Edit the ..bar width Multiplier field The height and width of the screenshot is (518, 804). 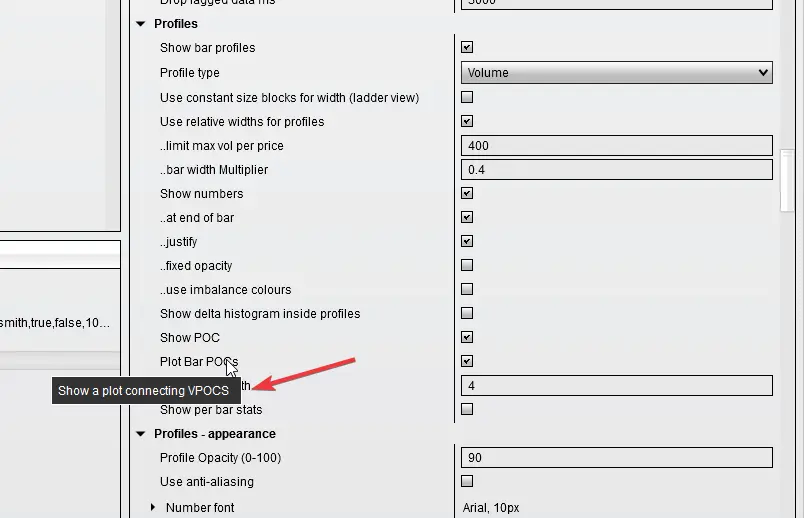click(616, 170)
